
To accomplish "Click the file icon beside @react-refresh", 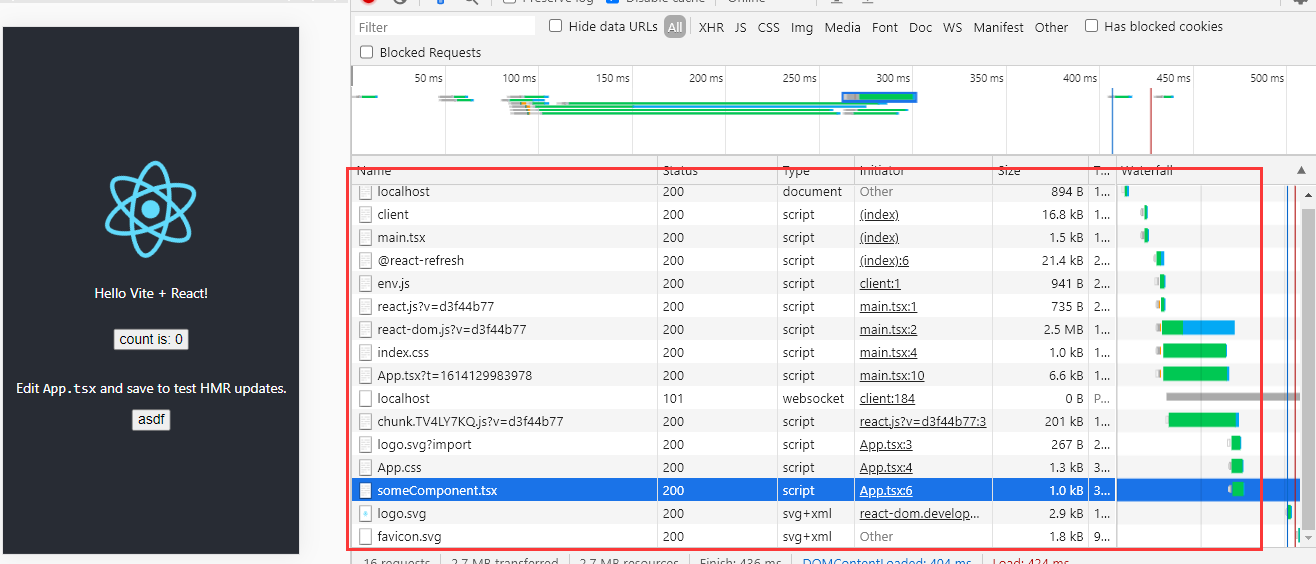I will point(365,260).
